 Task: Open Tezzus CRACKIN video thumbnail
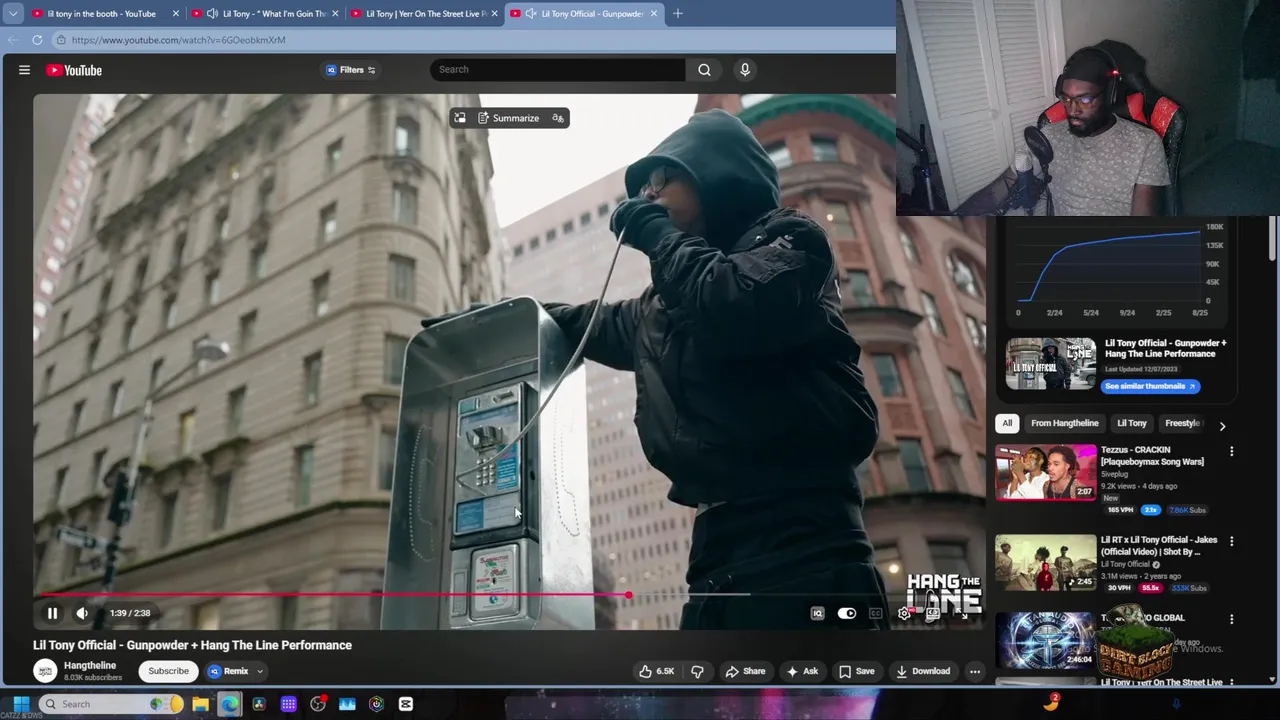(x=1045, y=472)
